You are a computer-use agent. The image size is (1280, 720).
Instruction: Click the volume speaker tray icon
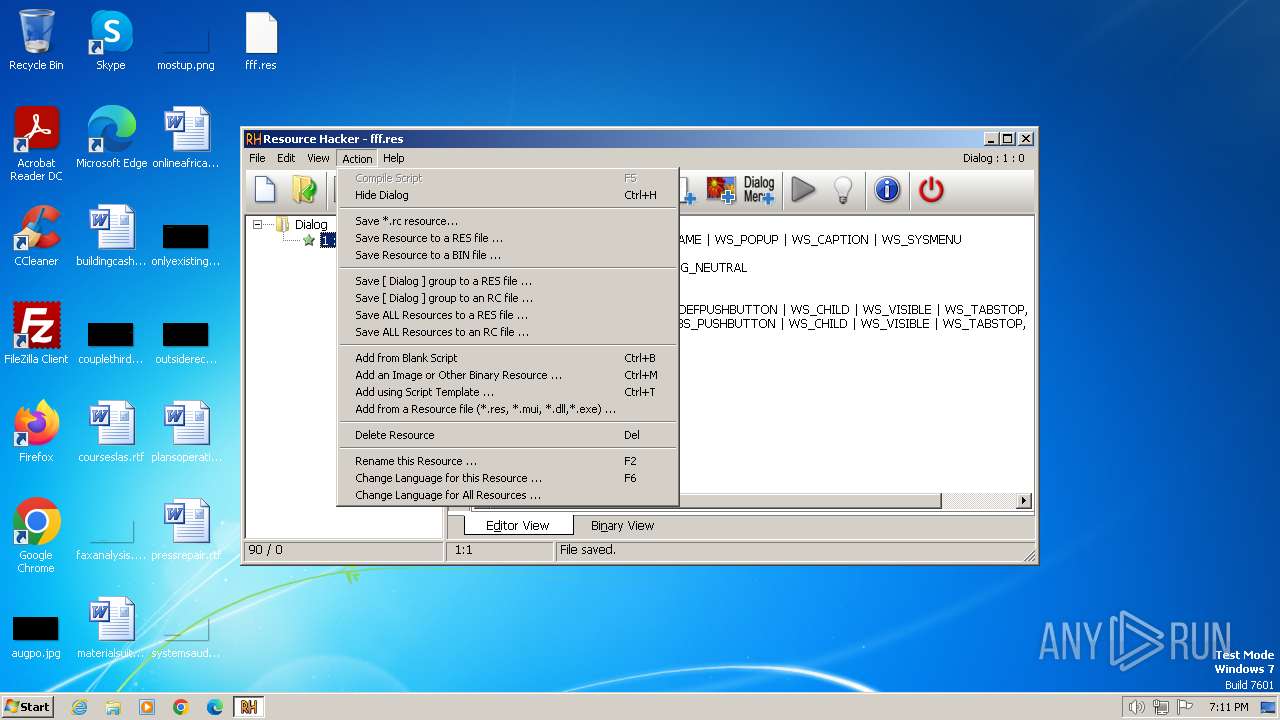pos(1136,707)
